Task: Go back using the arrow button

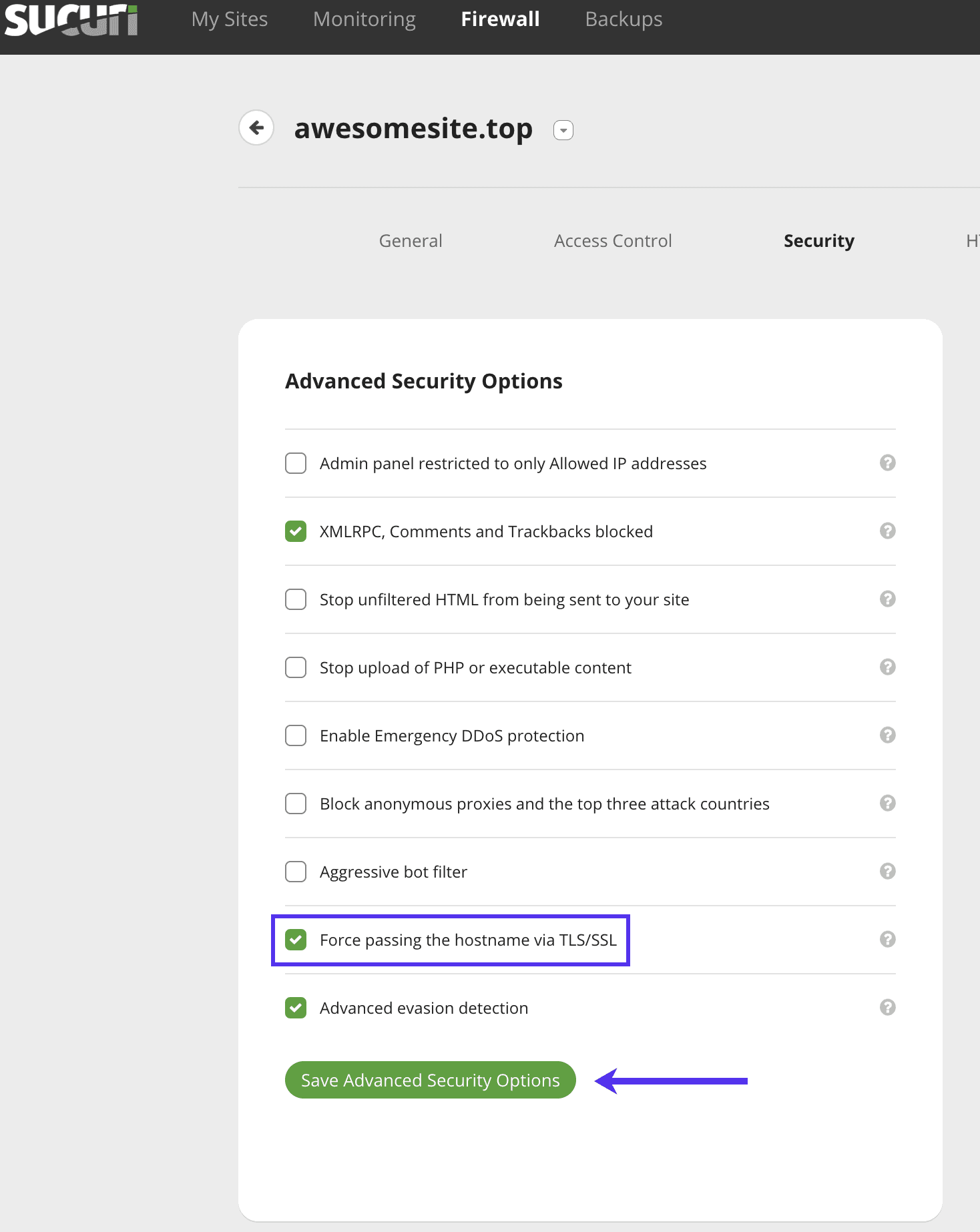Action: 256,127
